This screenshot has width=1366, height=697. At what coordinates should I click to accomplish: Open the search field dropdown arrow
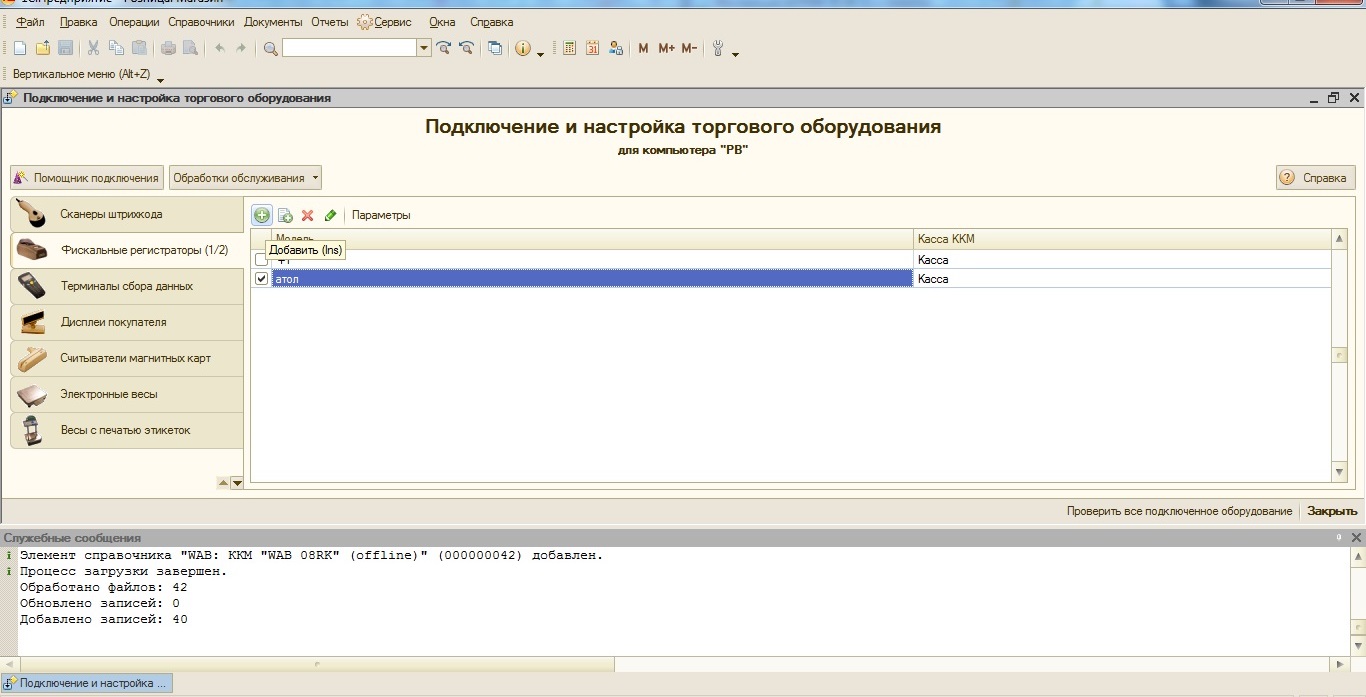click(x=424, y=48)
